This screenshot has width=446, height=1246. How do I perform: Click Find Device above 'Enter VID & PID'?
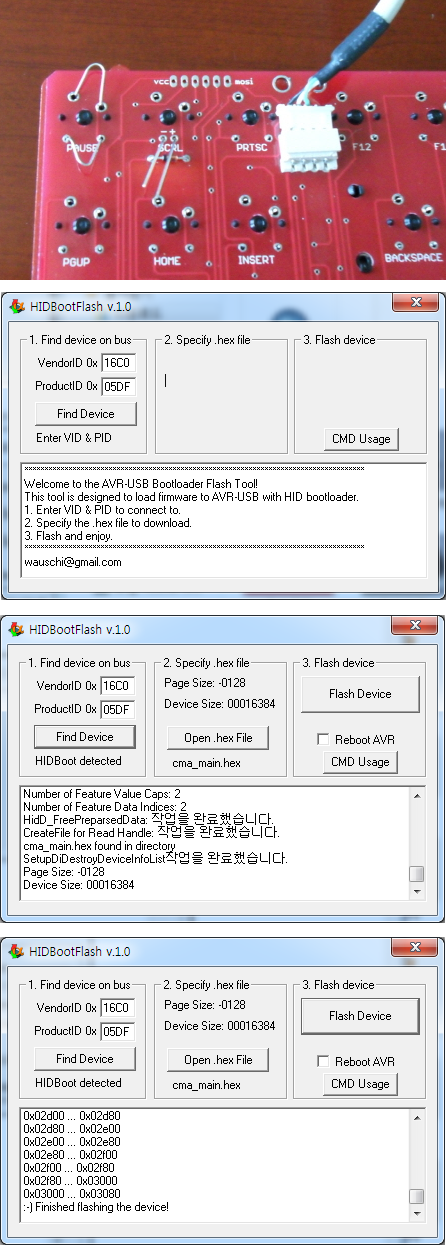coord(85,414)
